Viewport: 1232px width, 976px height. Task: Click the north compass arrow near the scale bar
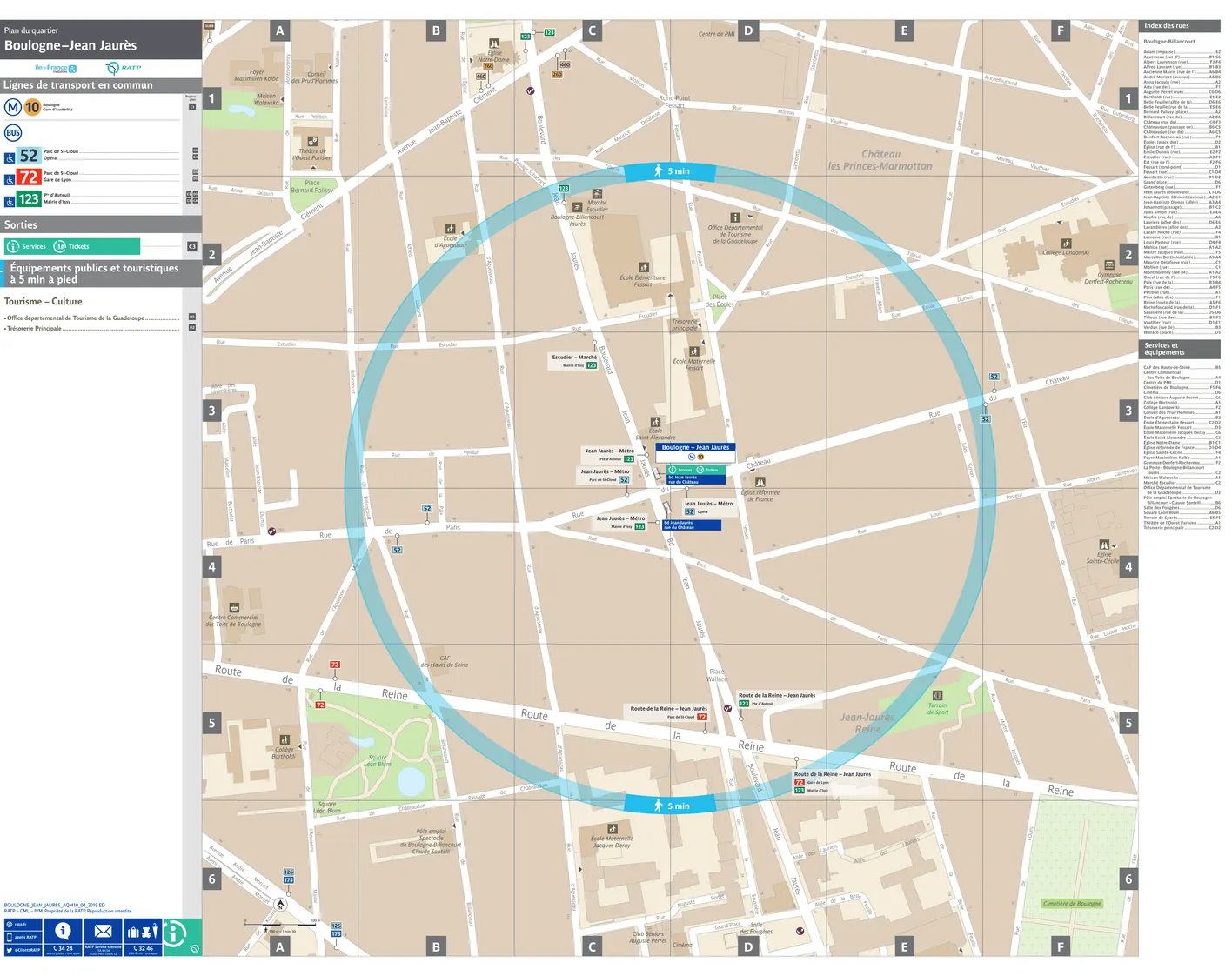(x=280, y=904)
